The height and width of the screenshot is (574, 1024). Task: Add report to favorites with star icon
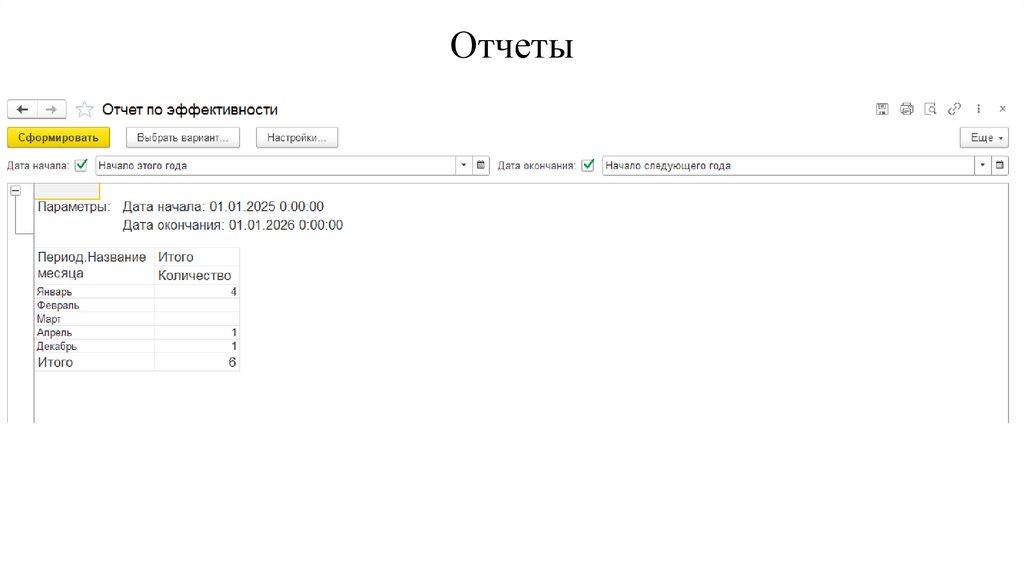[84, 109]
